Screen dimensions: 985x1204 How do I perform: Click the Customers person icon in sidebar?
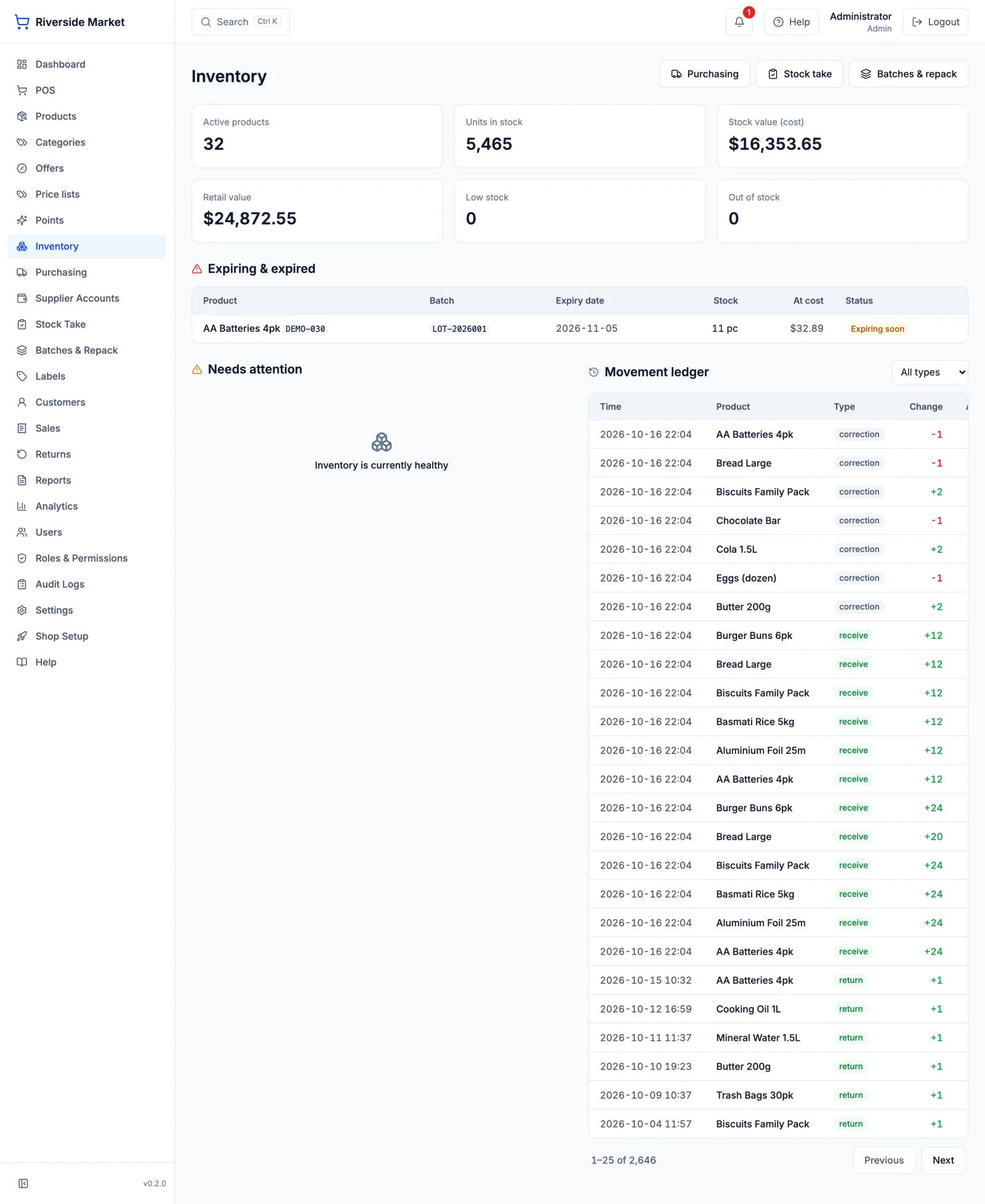pos(22,403)
